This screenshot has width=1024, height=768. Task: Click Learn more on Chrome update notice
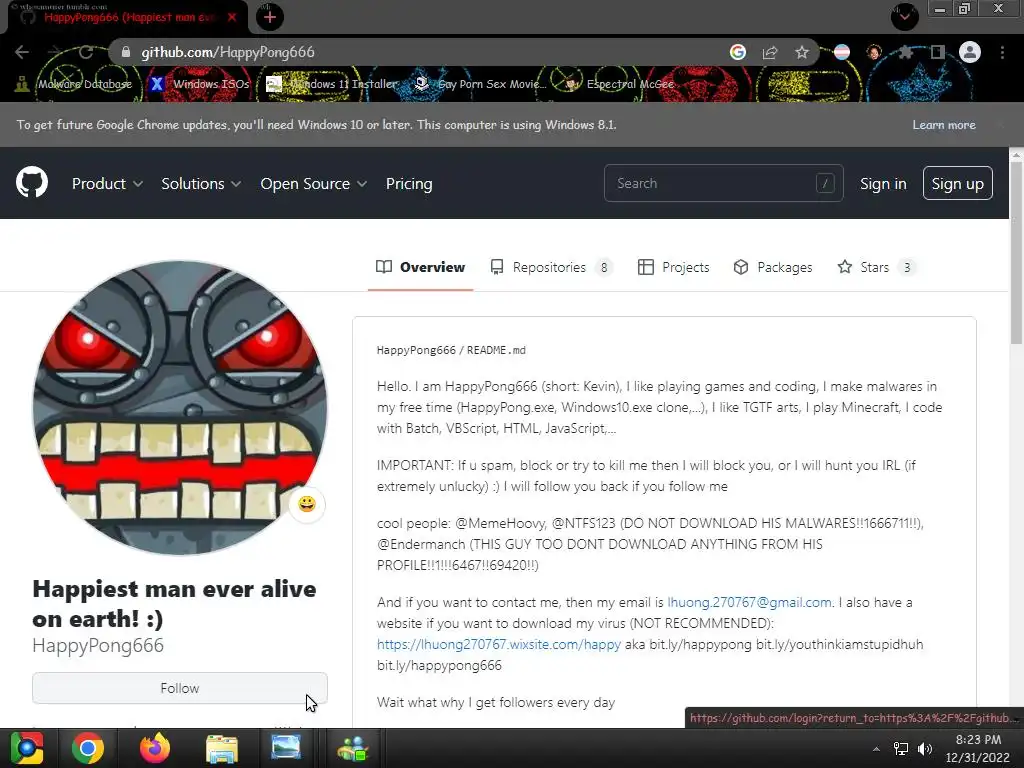(944, 125)
